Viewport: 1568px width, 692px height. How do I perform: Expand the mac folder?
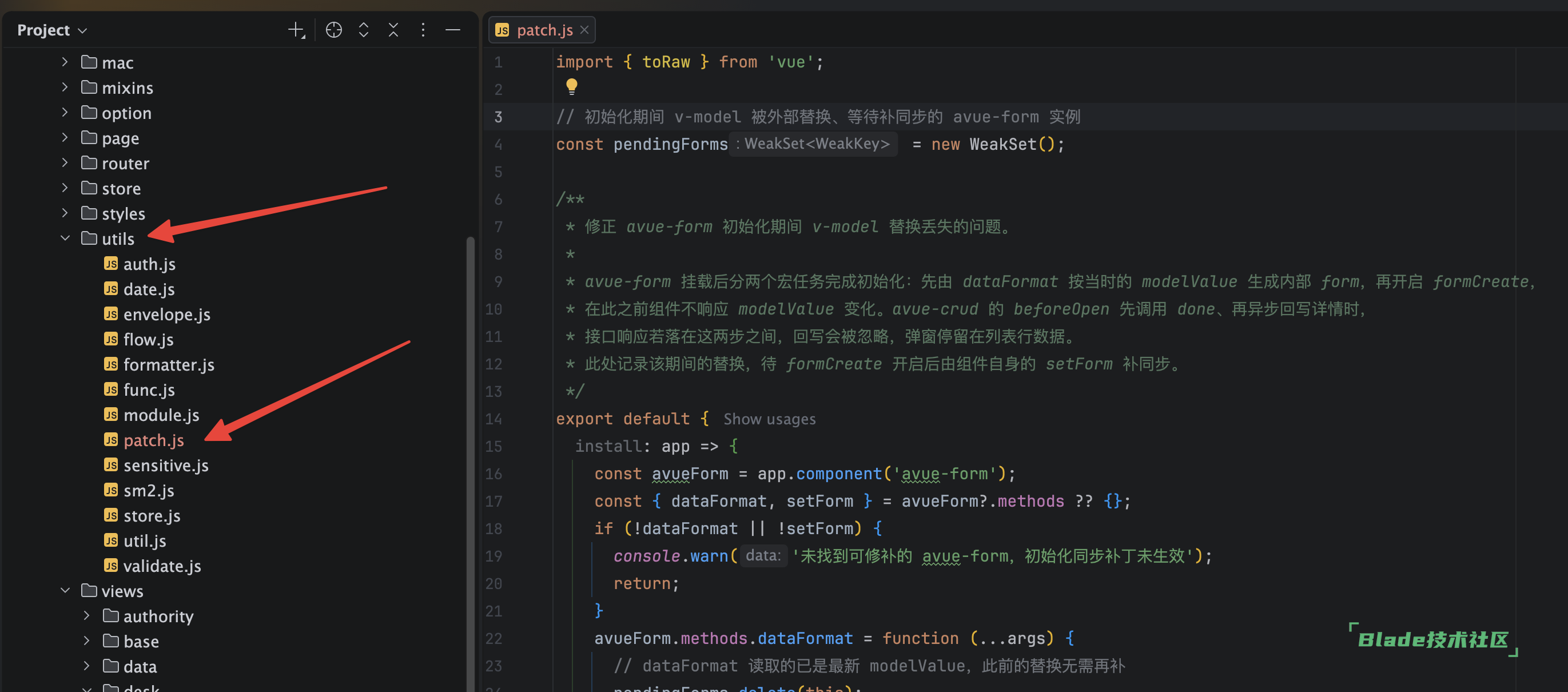tap(65, 62)
